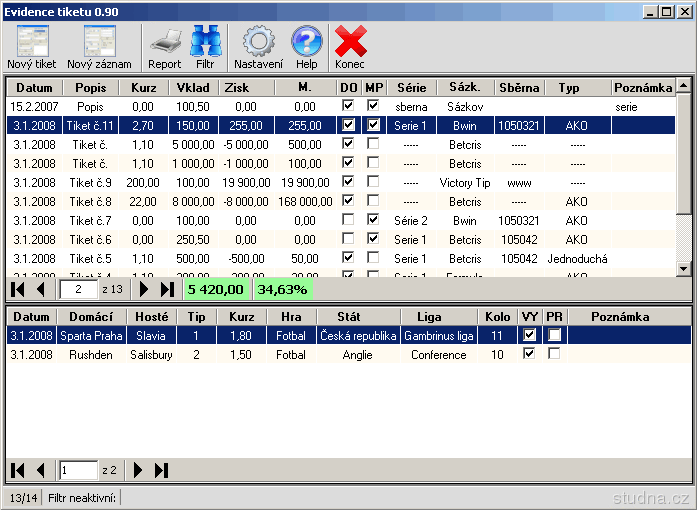
Task: Click the Liga column header in matches
Action: coord(429,317)
